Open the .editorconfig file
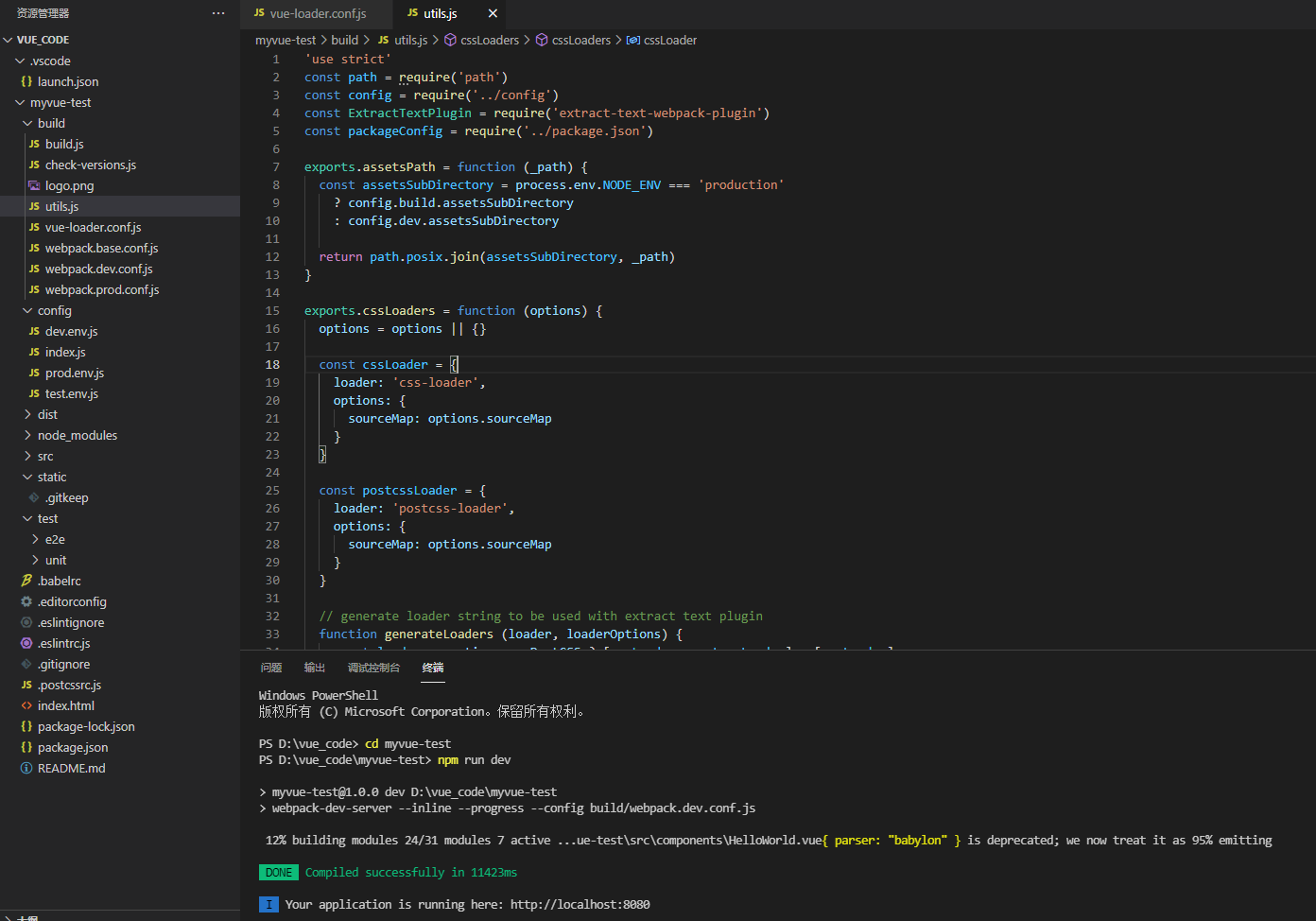The width and height of the screenshot is (1316, 921). point(120,601)
